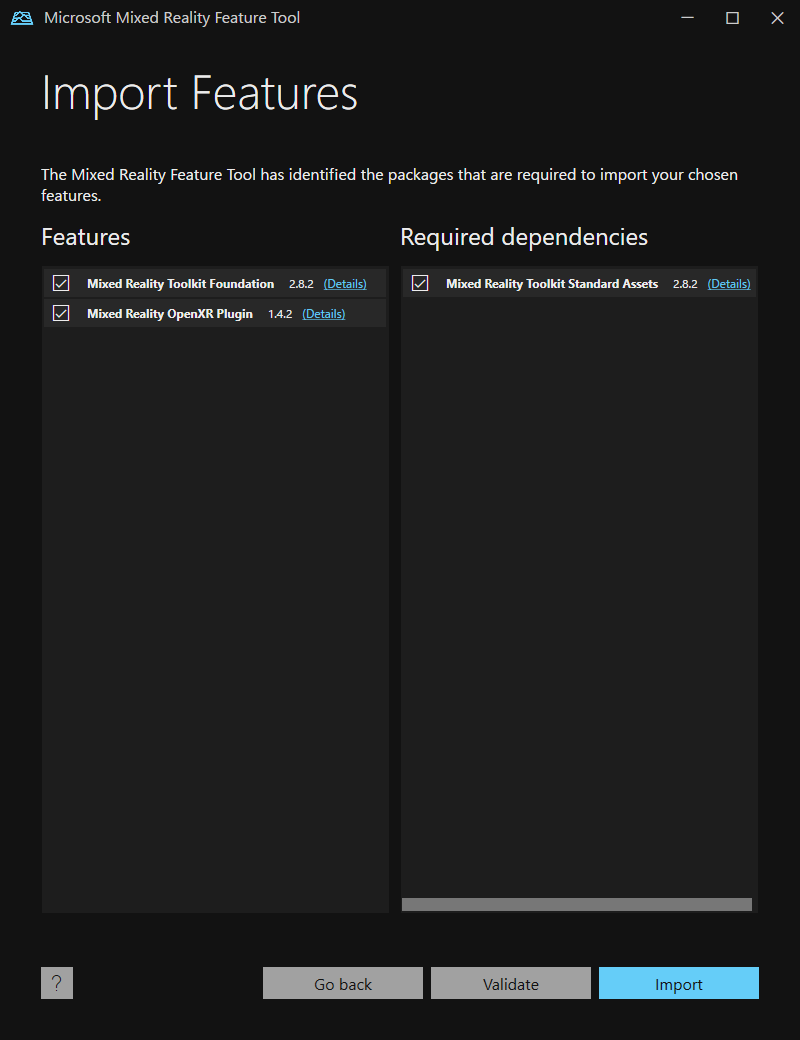800x1040 pixels.
Task: Click version 1.4.2 beside OpenXR Plugin
Action: tap(280, 314)
